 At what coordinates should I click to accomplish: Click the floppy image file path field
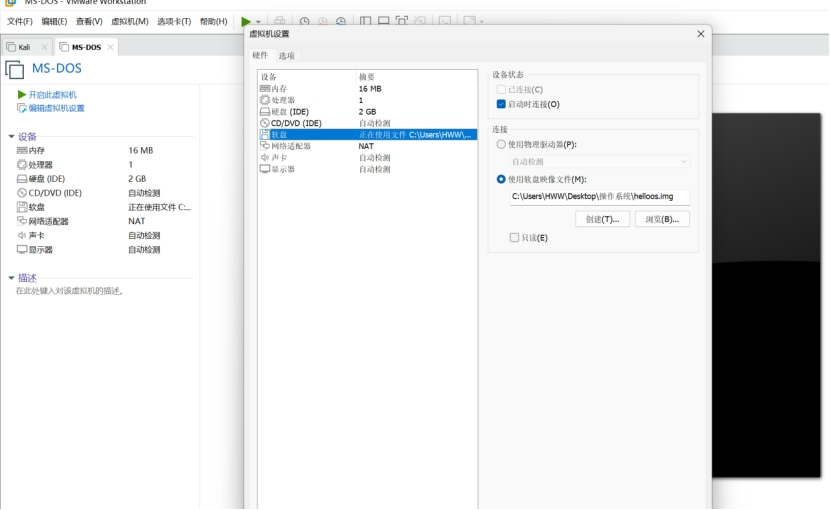coord(600,196)
